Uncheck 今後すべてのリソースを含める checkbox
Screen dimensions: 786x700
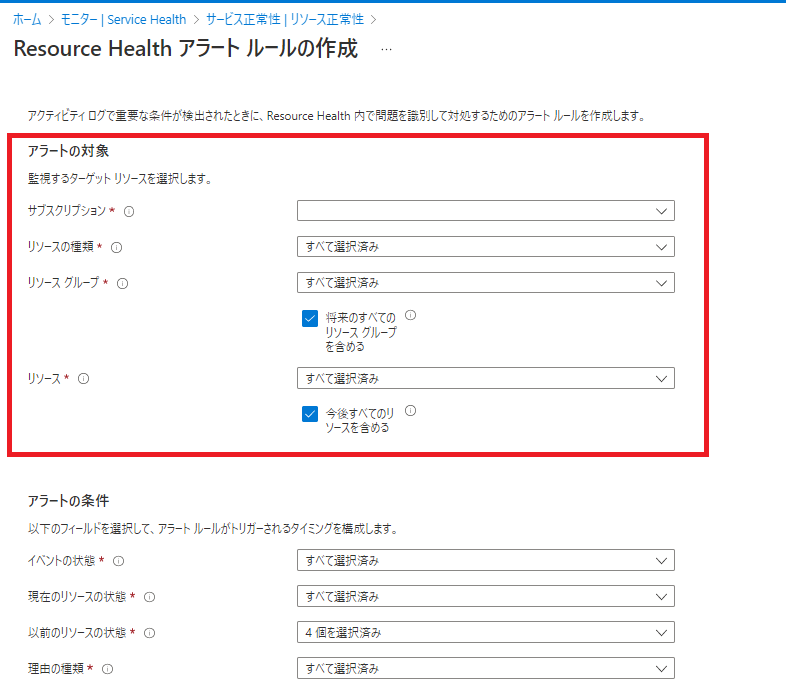click(310, 414)
